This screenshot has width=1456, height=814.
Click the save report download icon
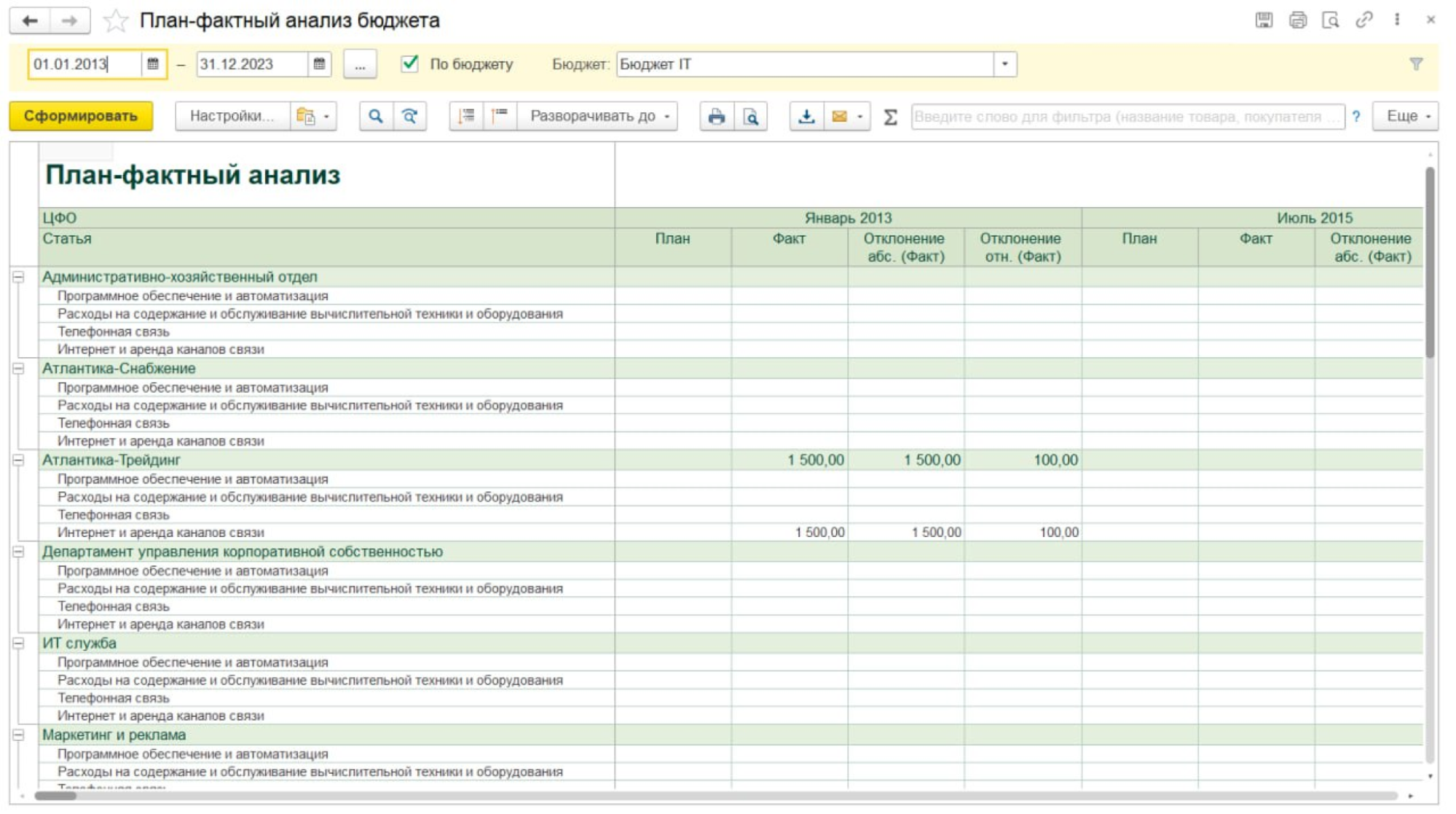[x=806, y=117]
